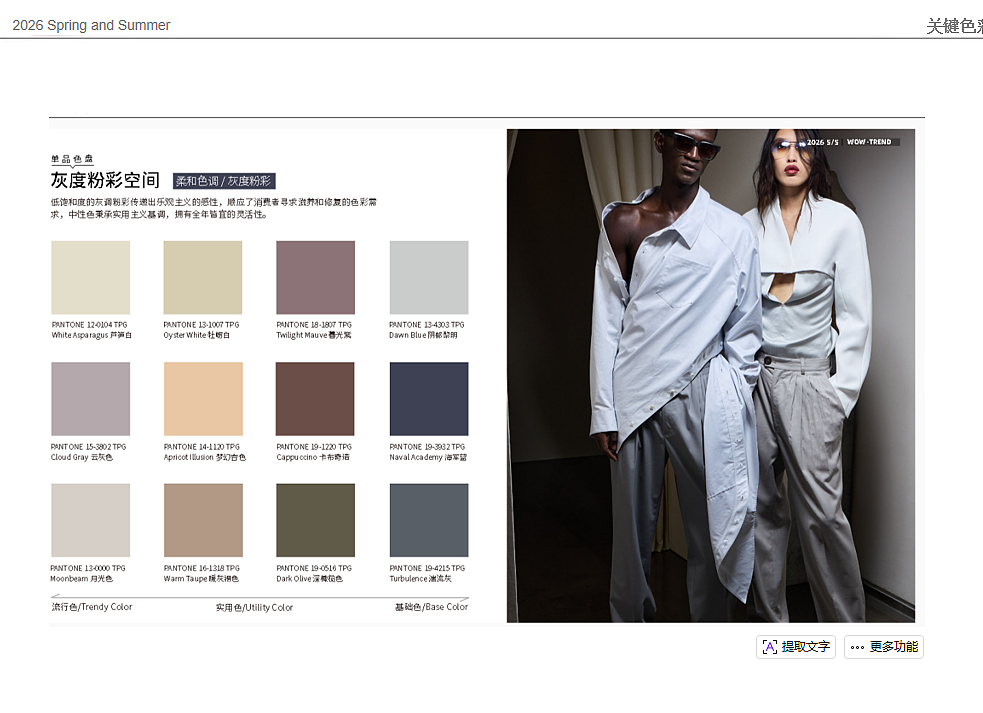Pick the Turbulence gray swatch

coord(429,520)
